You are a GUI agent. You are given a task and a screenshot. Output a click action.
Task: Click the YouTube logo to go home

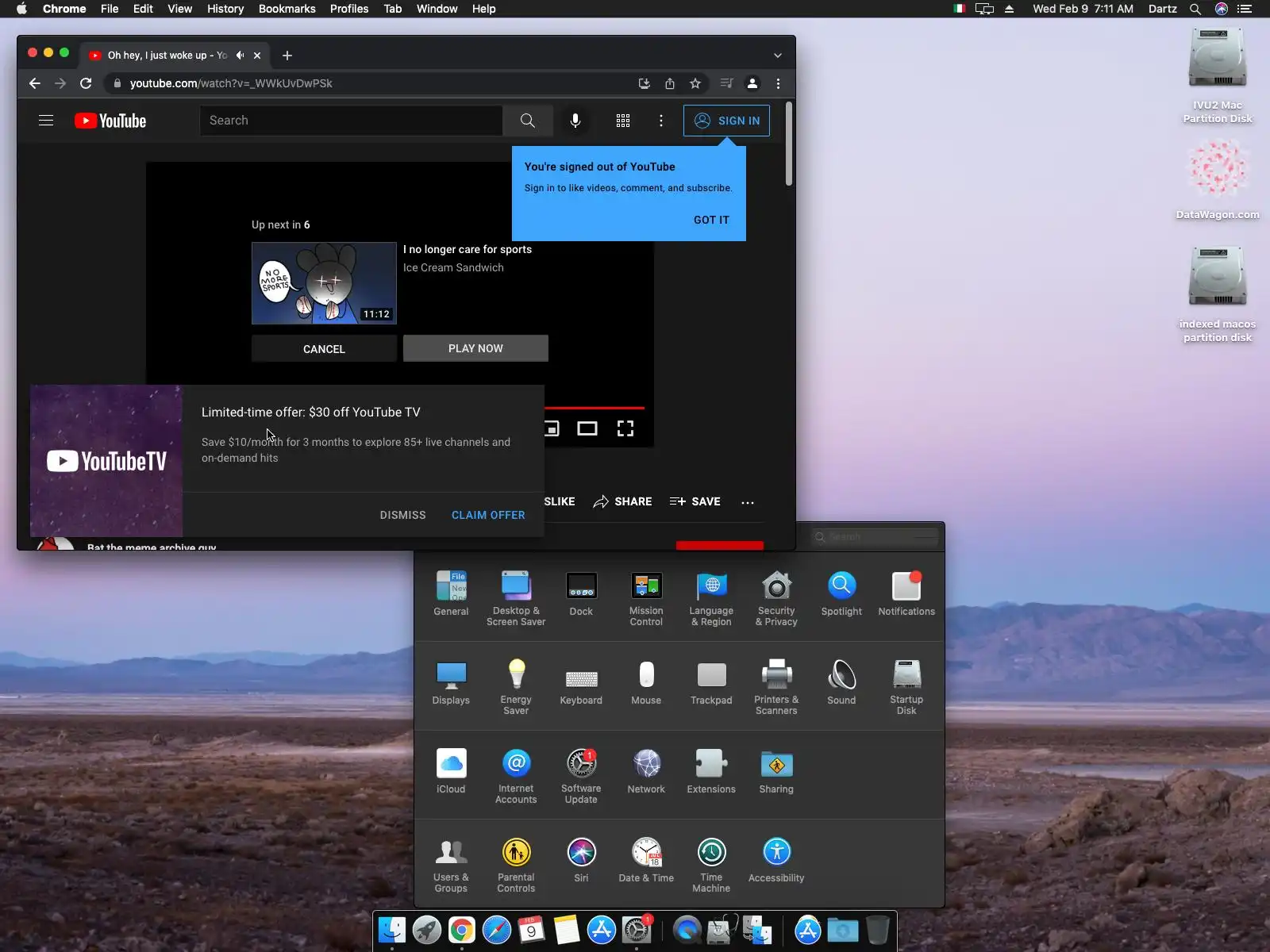pyautogui.click(x=110, y=121)
